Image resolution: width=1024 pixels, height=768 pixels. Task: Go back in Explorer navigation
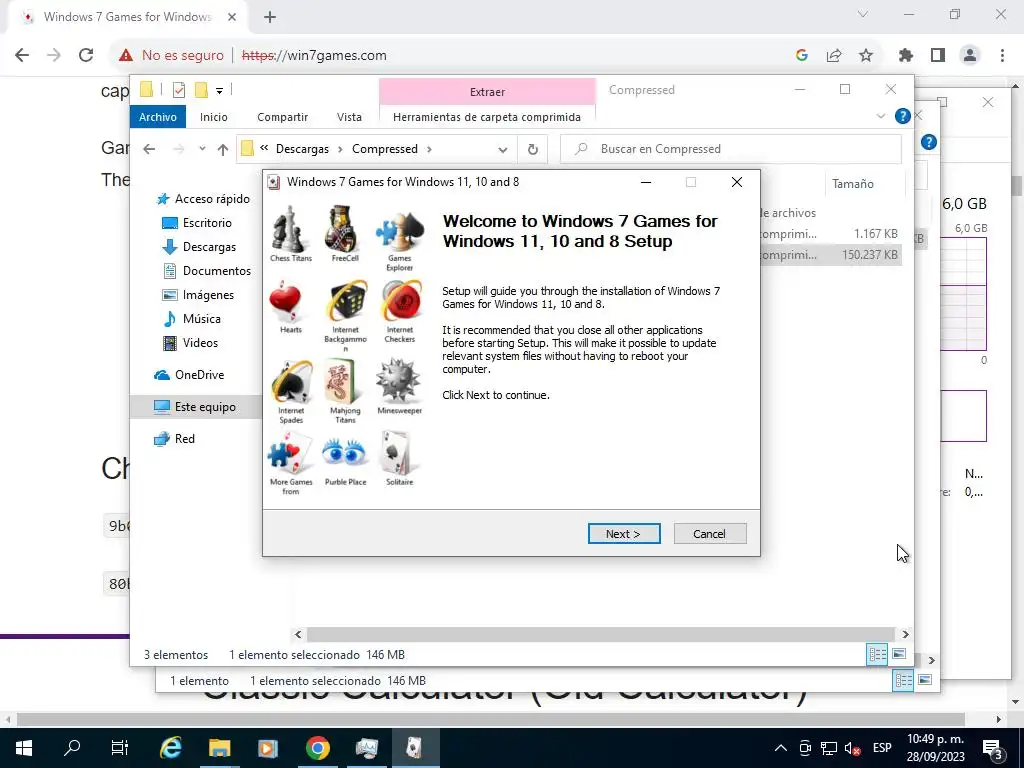[149, 149]
